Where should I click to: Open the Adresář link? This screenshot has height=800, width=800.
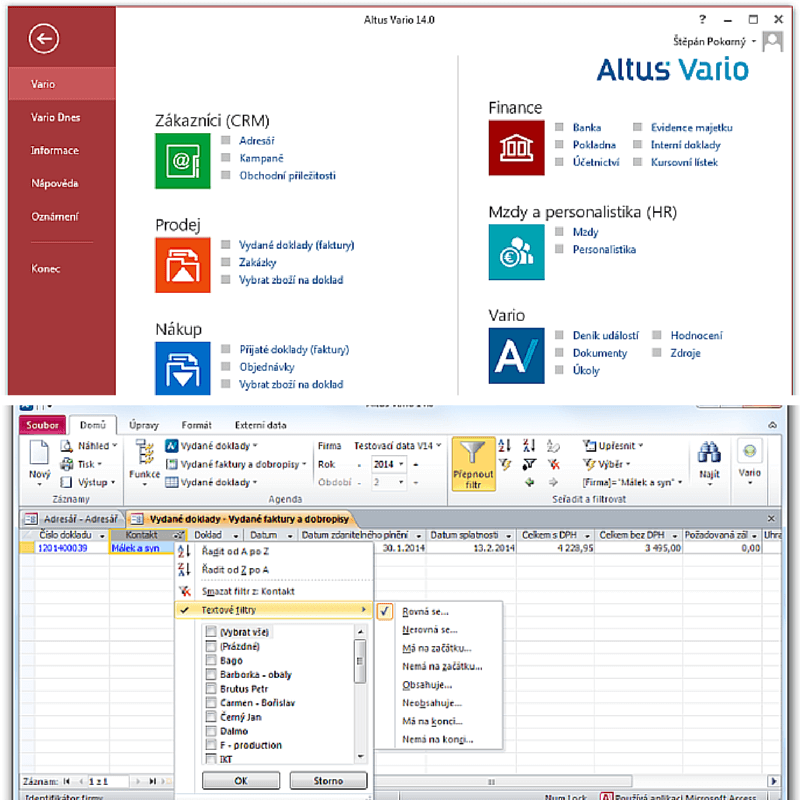[x=257, y=141]
